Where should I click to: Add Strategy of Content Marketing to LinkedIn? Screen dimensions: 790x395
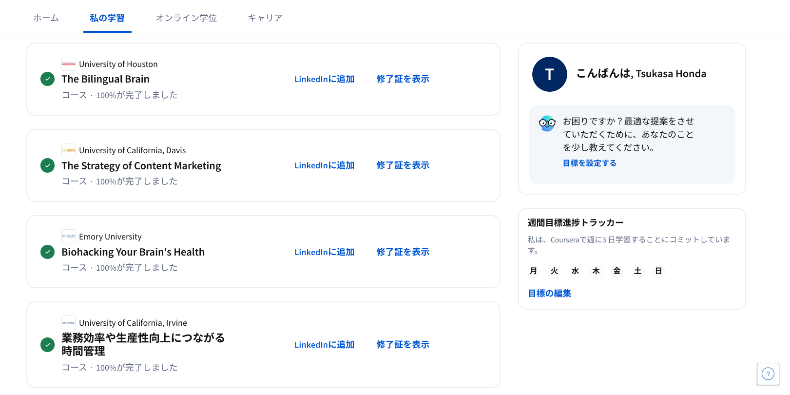coord(324,165)
